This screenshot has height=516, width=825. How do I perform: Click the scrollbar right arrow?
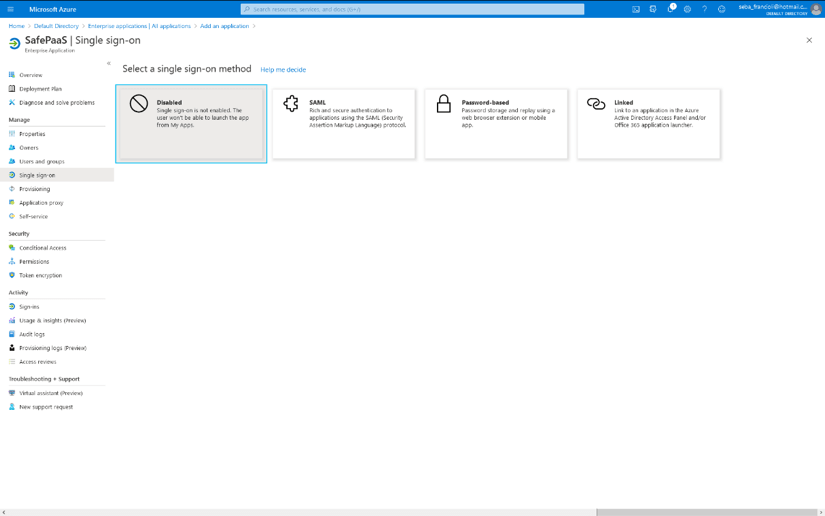click(821, 512)
